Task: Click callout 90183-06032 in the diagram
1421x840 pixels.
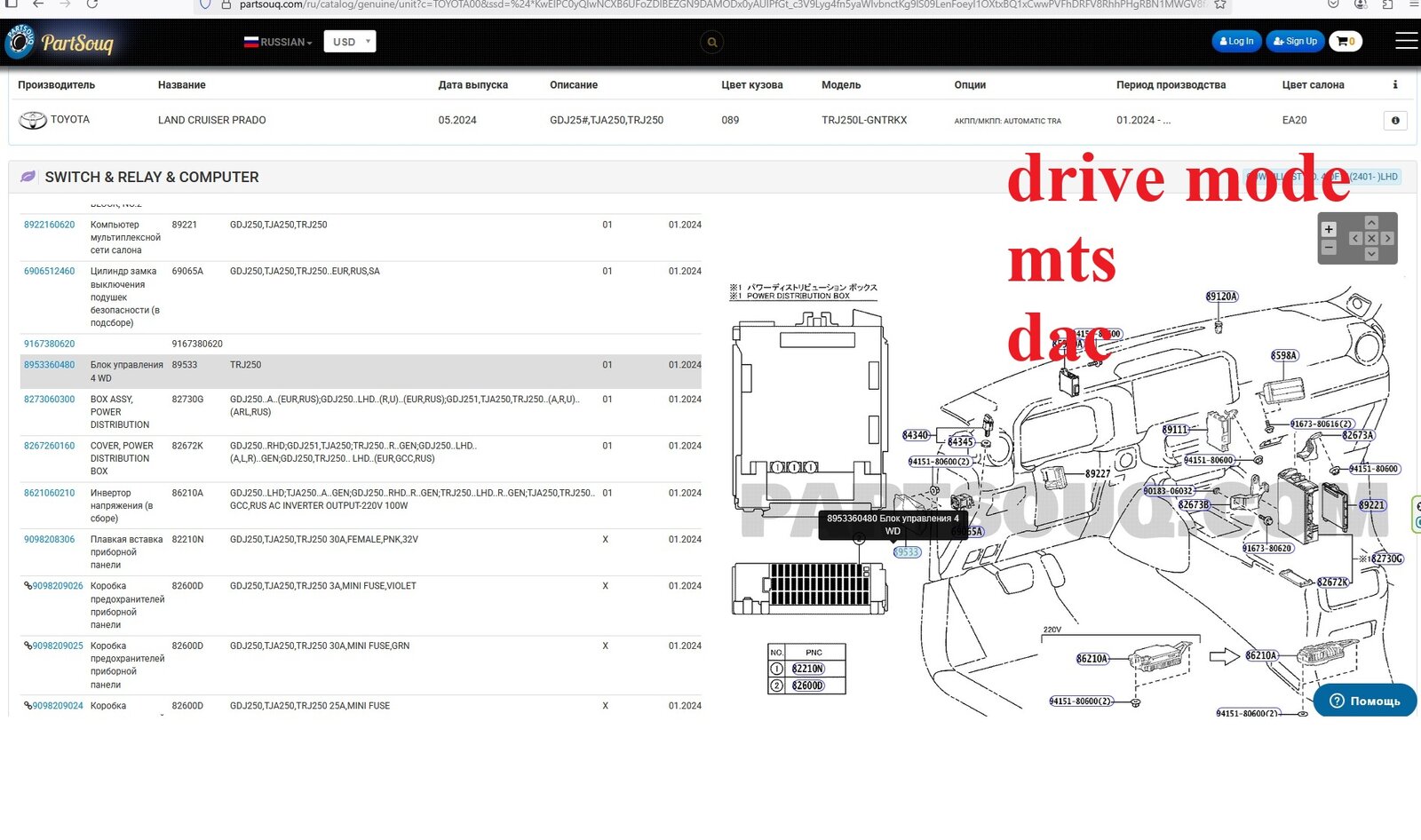Action: coord(1169,490)
